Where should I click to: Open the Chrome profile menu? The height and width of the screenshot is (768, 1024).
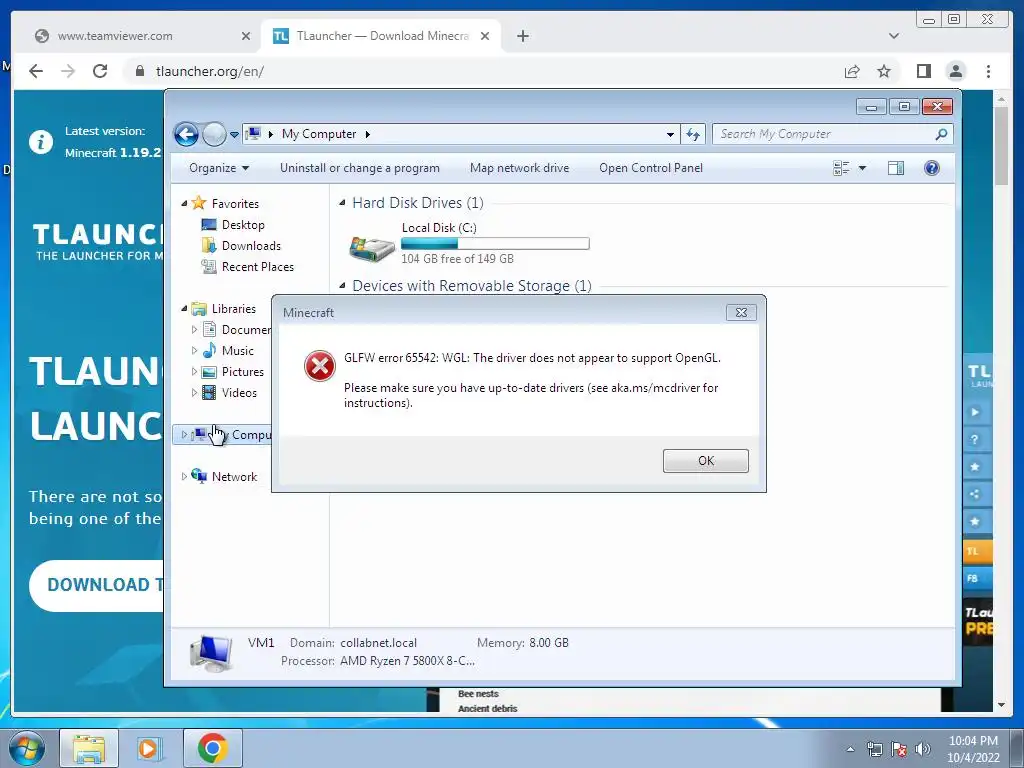956,71
